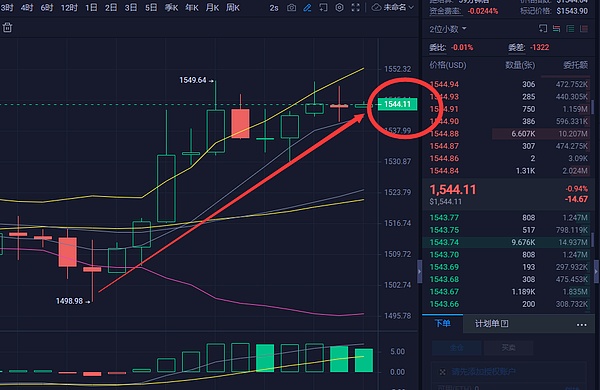This screenshot has height=390, width=600.
Task: Show only sell orders in order book
Action: tap(584, 28)
